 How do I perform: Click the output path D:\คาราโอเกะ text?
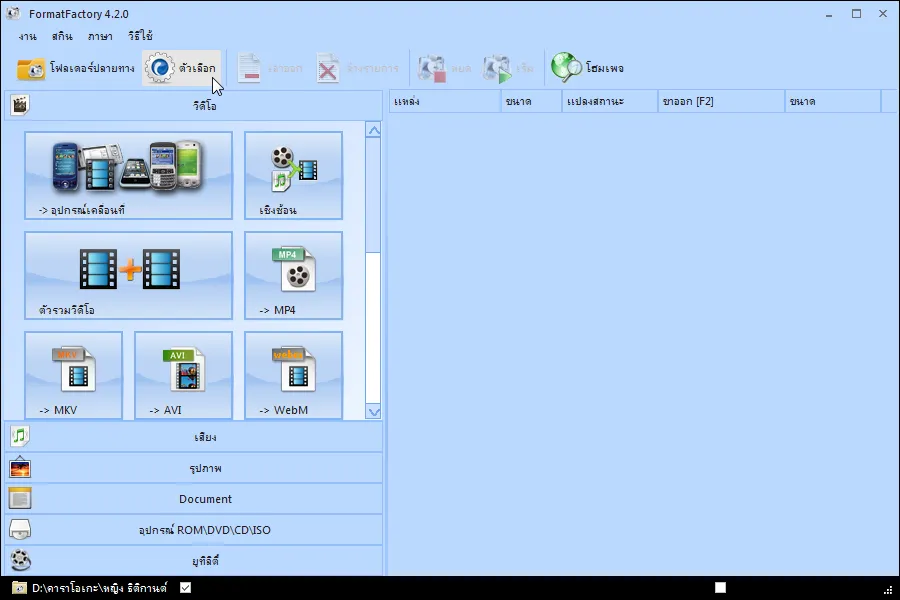pyautogui.click(x=99, y=588)
